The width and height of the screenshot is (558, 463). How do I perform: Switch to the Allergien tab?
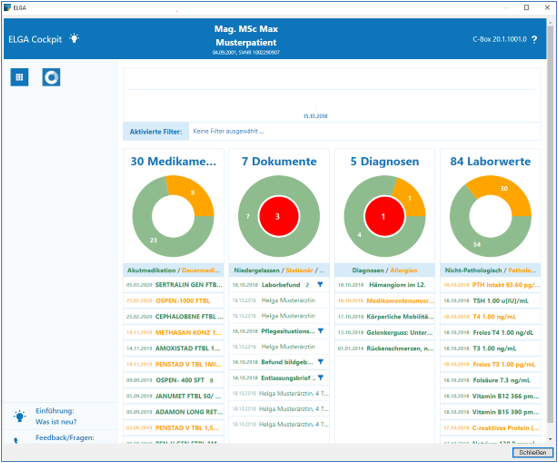coord(404,270)
